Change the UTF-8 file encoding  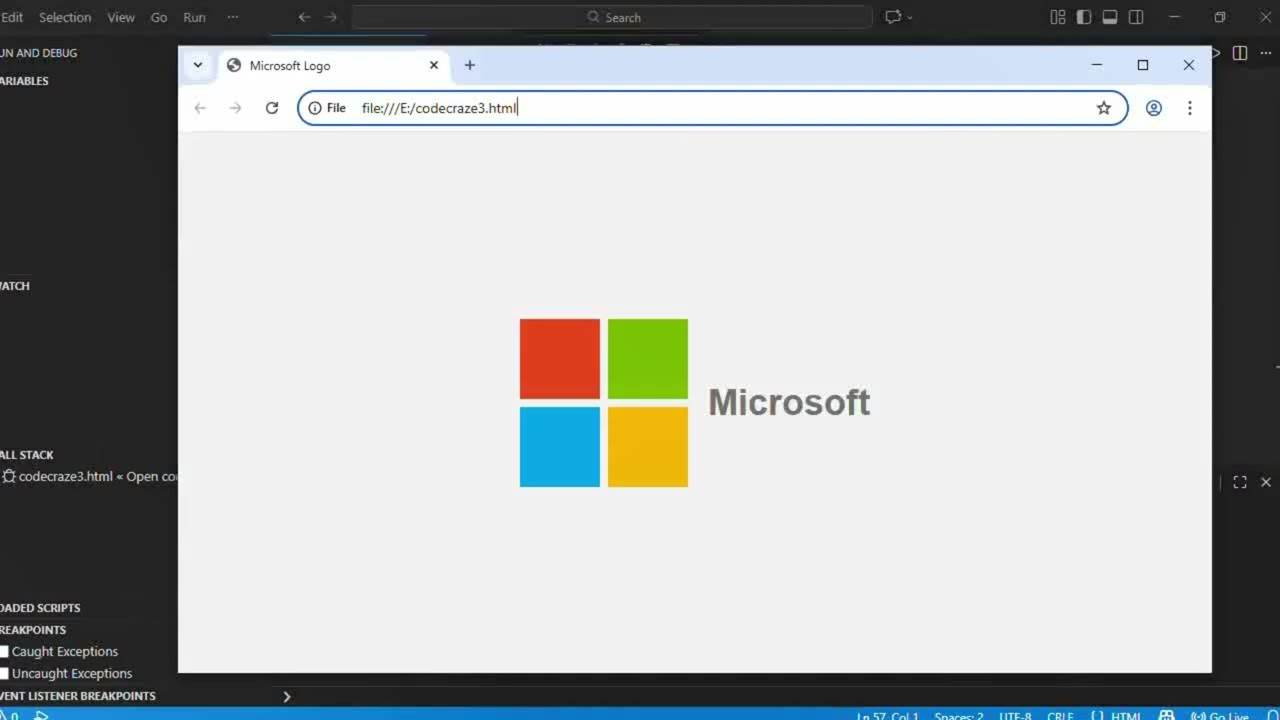pos(1015,715)
